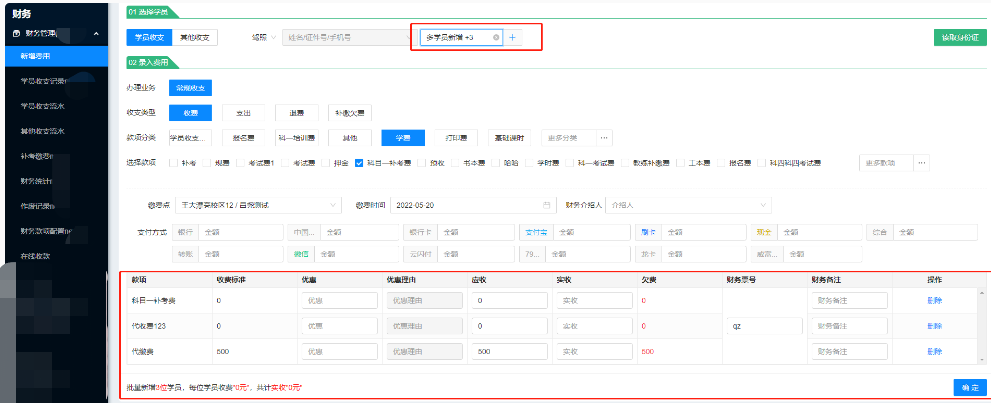This screenshot has height=403, width=991.
Task: Check the 补考 checkbox
Action: click(175, 162)
